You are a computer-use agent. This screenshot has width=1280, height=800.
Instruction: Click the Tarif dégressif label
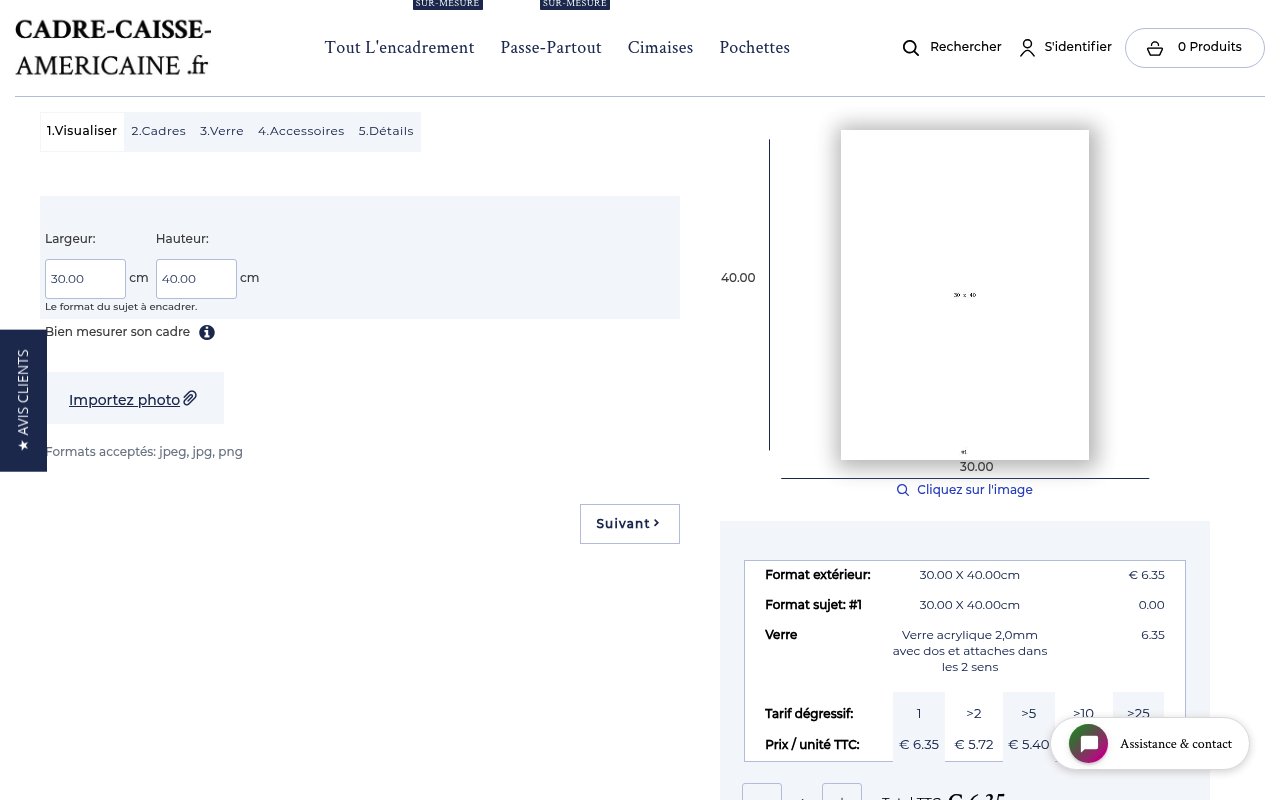pos(809,714)
